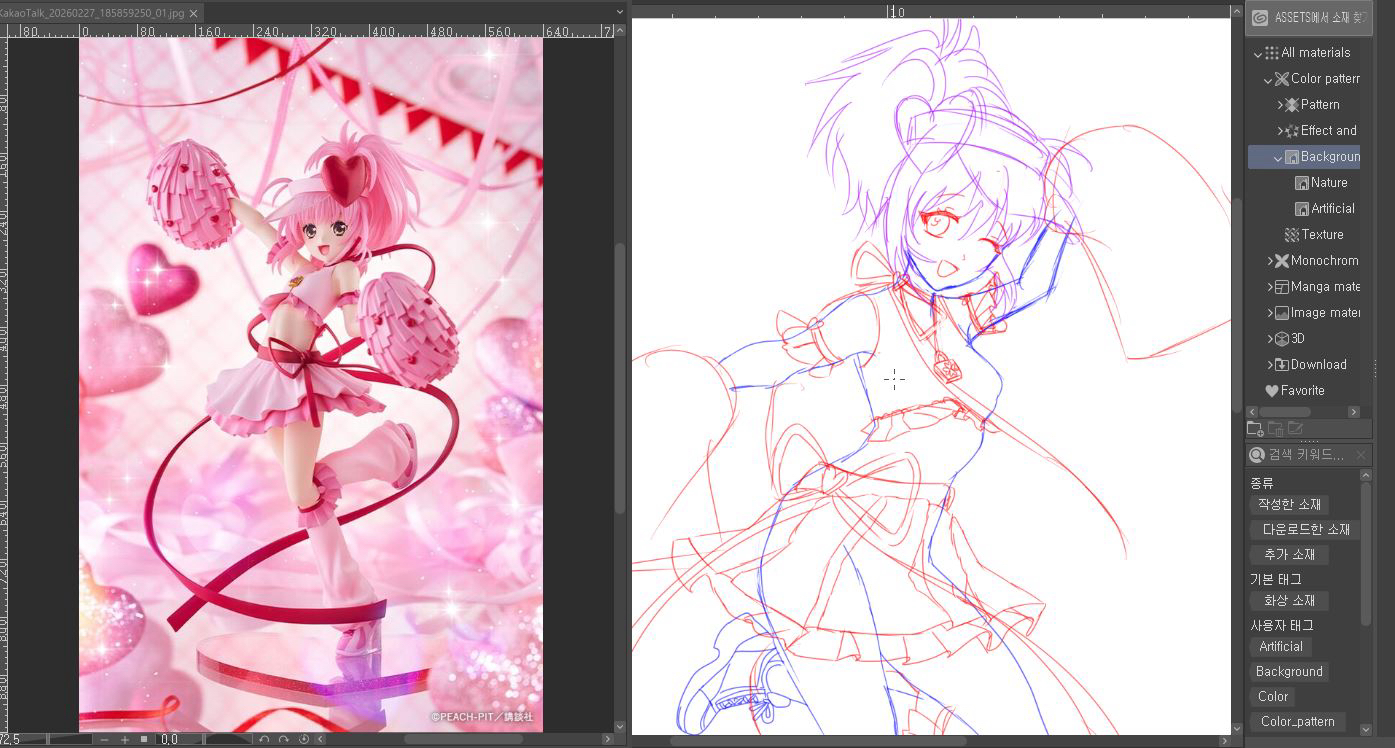
Task: Click zoom out minus icon in status bar
Action: [104, 739]
